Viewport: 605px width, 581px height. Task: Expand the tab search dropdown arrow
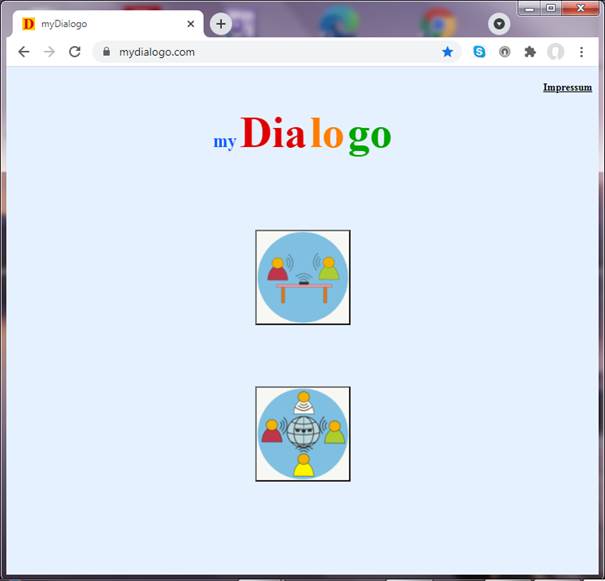pos(499,24)
